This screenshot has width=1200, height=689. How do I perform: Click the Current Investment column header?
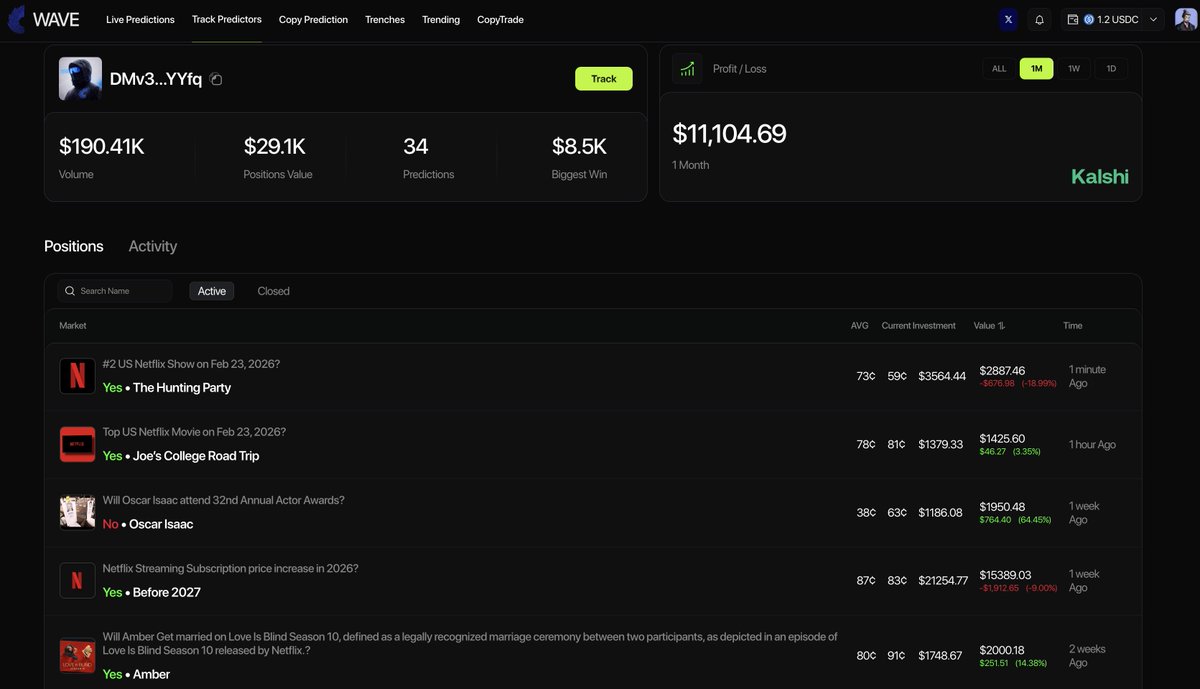tap(919, 326)
